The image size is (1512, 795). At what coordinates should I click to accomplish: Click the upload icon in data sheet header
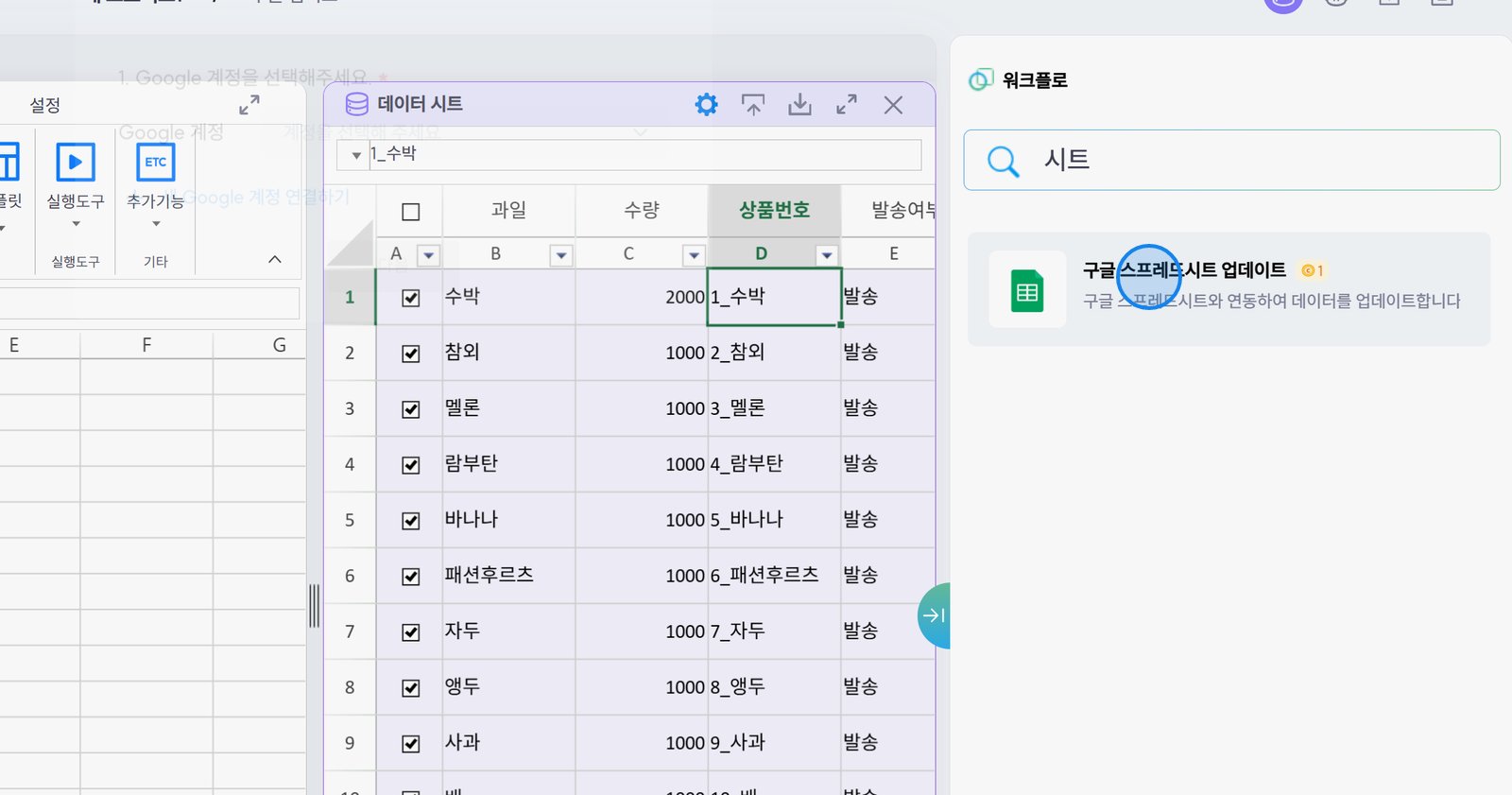(x=753, y=104)
